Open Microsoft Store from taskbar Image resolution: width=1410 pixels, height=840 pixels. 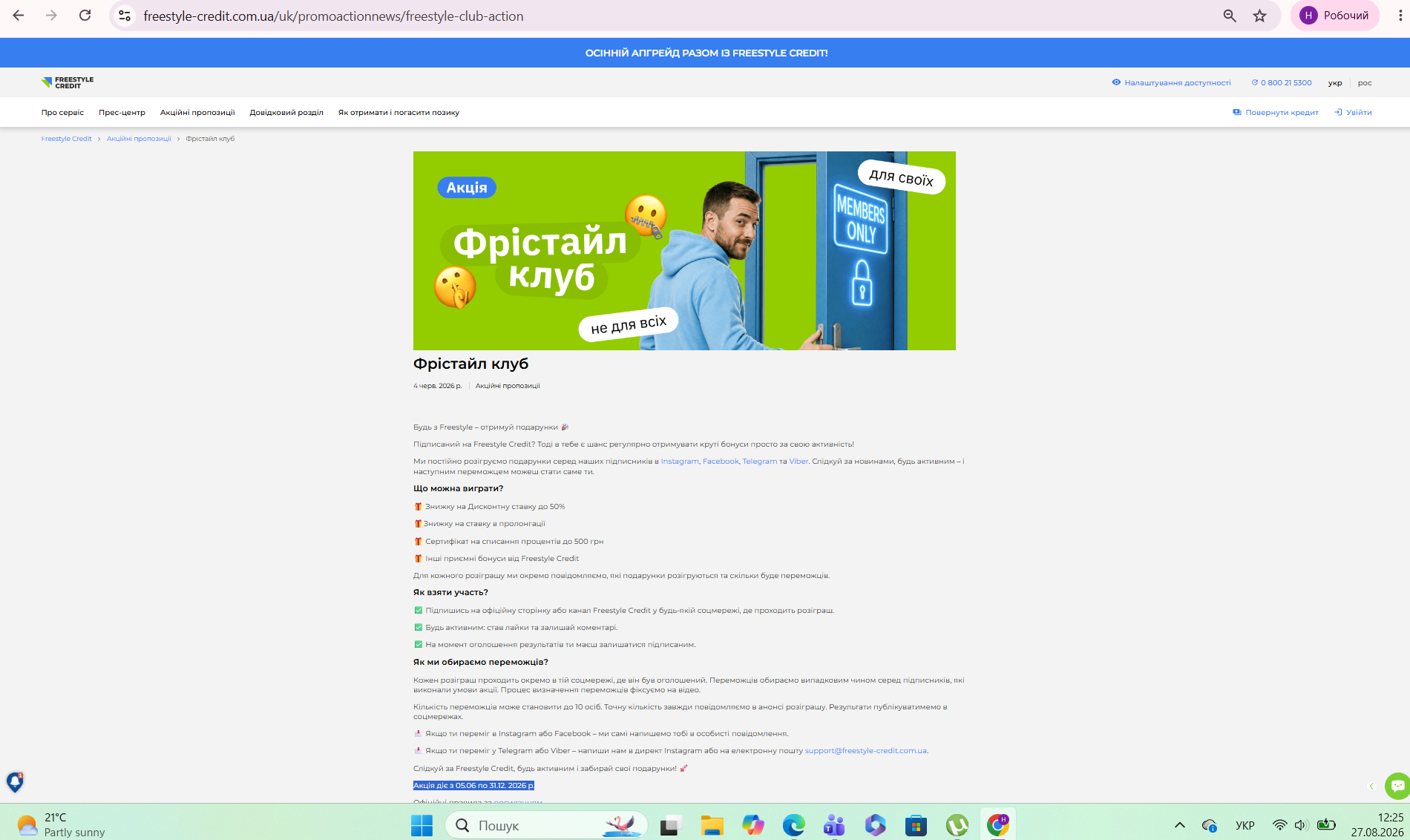916,825
